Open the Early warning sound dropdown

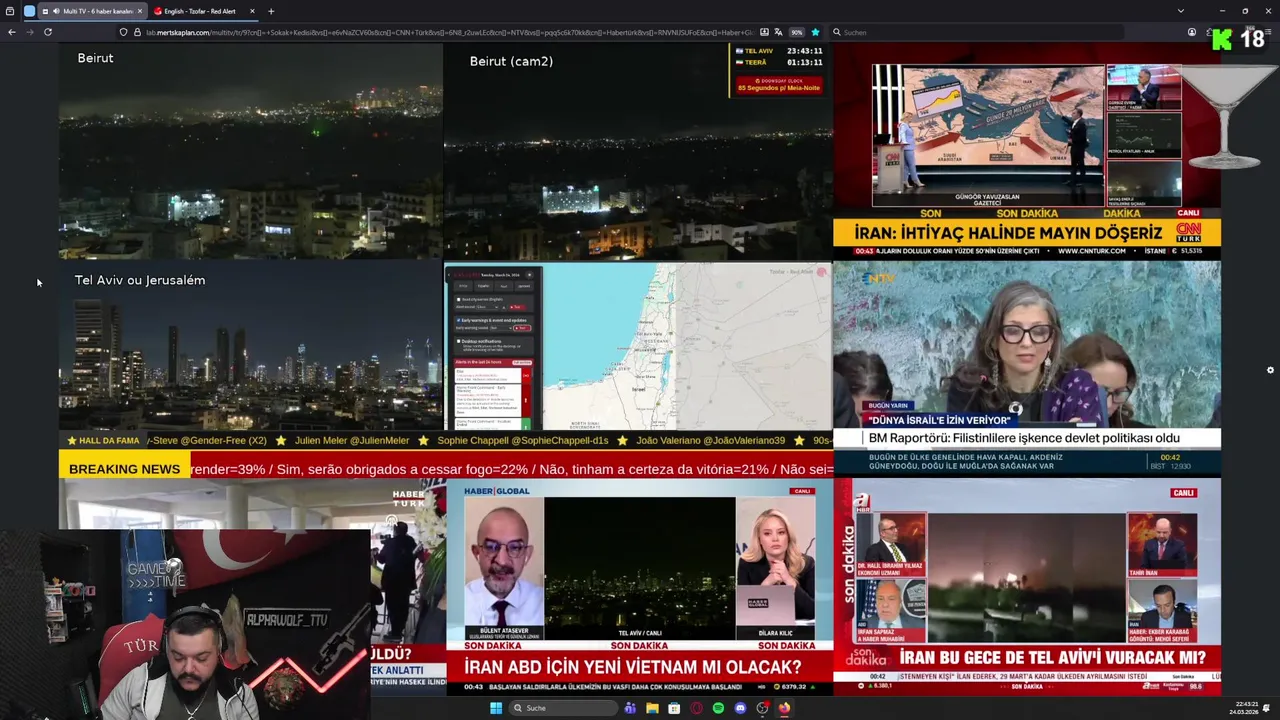coord(501,328)
